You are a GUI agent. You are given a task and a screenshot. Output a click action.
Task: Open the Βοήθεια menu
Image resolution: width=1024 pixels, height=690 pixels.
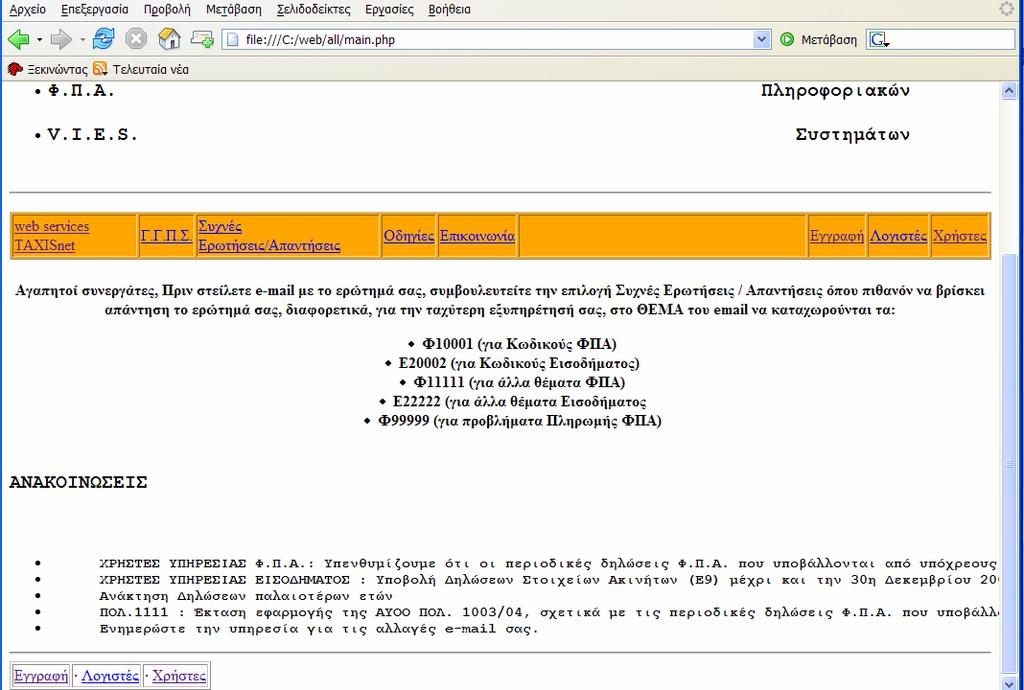coord(449,10)
